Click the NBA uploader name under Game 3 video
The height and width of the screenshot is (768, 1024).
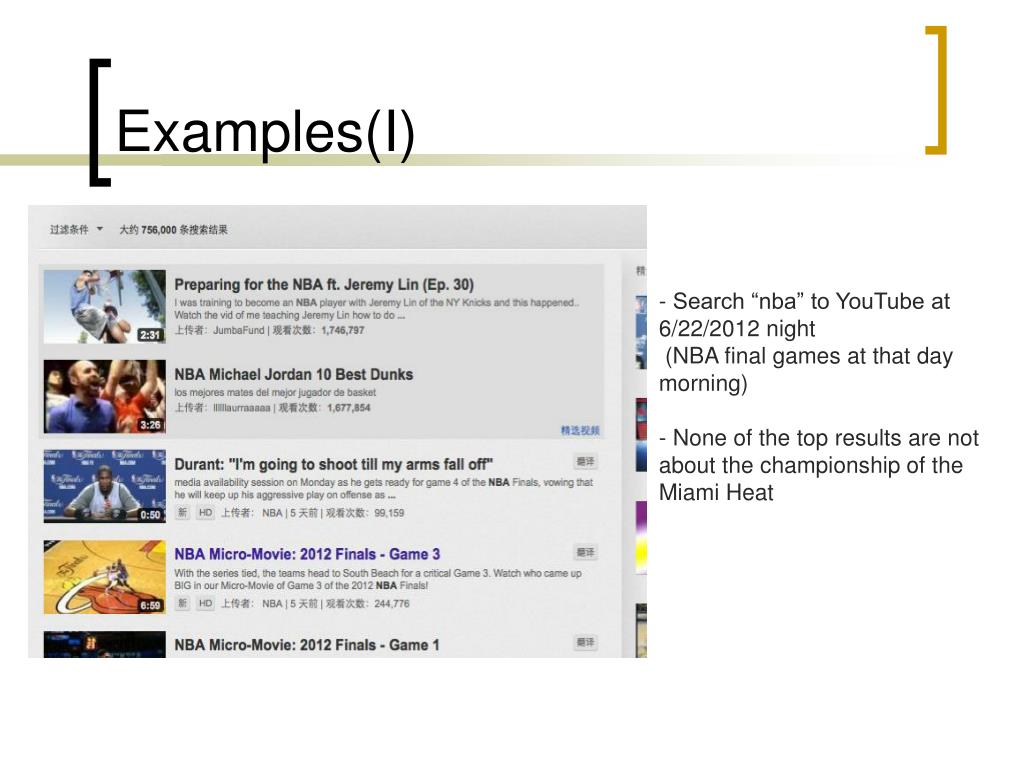coord(272,604)
